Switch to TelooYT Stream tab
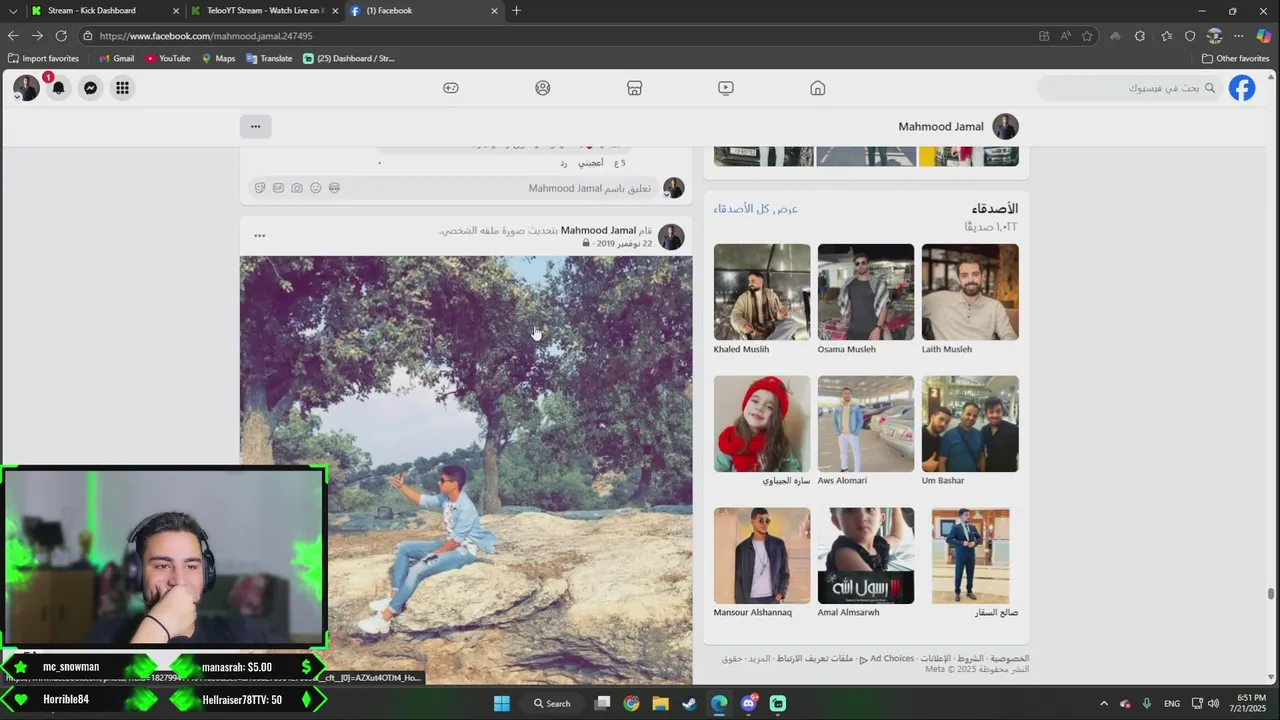The image size is (1280, 720). click(264, 11)
